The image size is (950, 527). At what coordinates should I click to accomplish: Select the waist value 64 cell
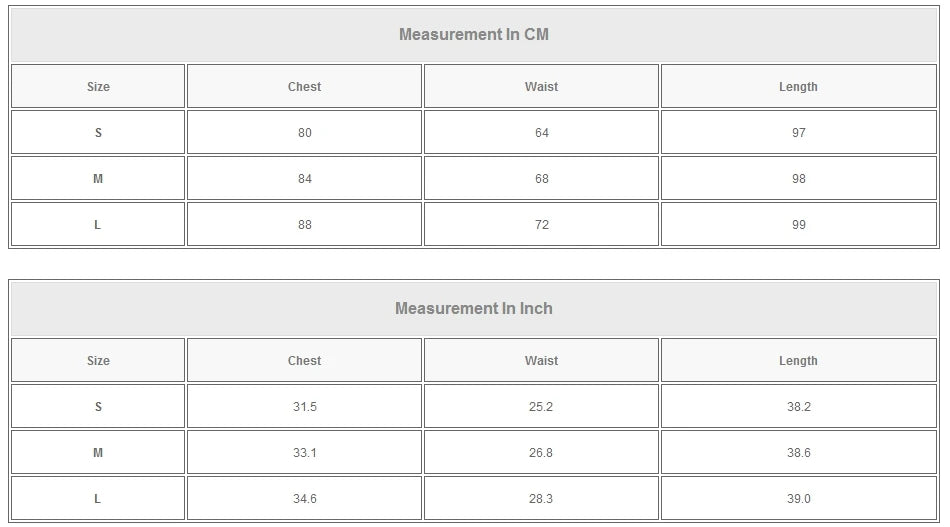(x=541, y=133)
